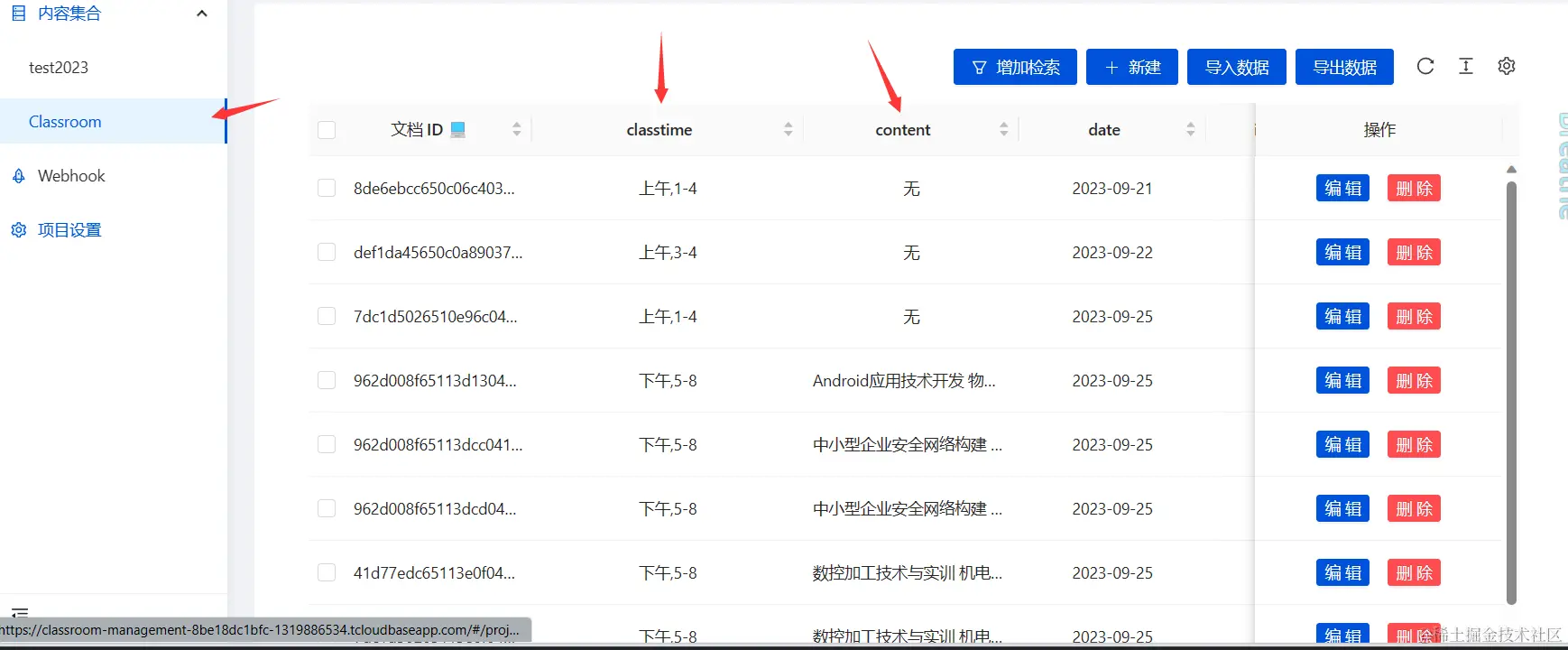Click the classtime cell in row 962d008f65113d1304
This screenshot has width=1568, height=650.
click(x=668, y=380)
